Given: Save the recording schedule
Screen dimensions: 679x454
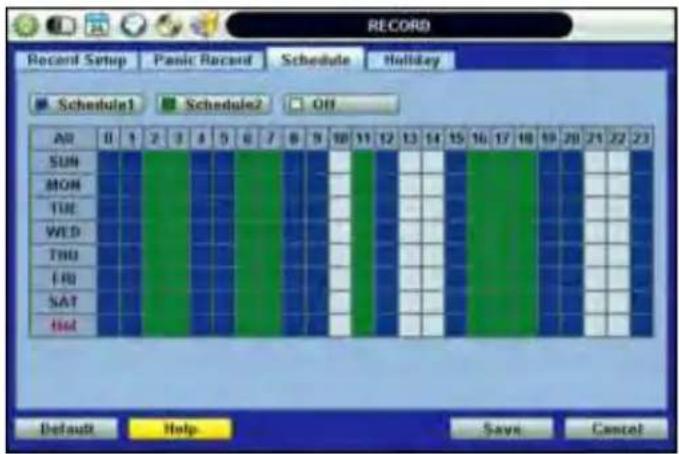Looking at the screenshot, I should coord(501,429).
